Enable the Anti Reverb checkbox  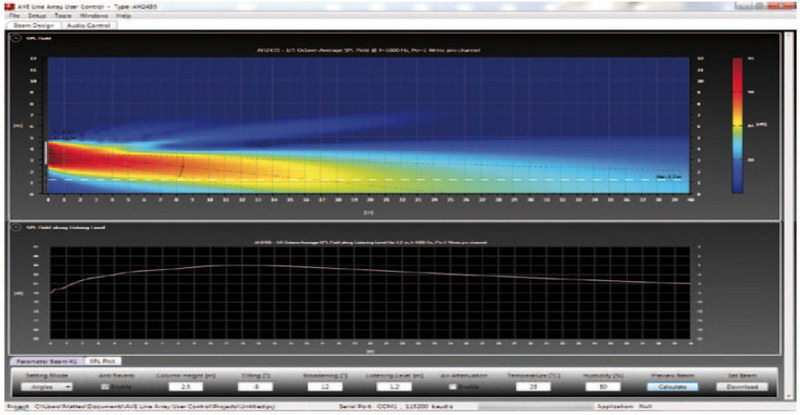click(x=106, y=386)
